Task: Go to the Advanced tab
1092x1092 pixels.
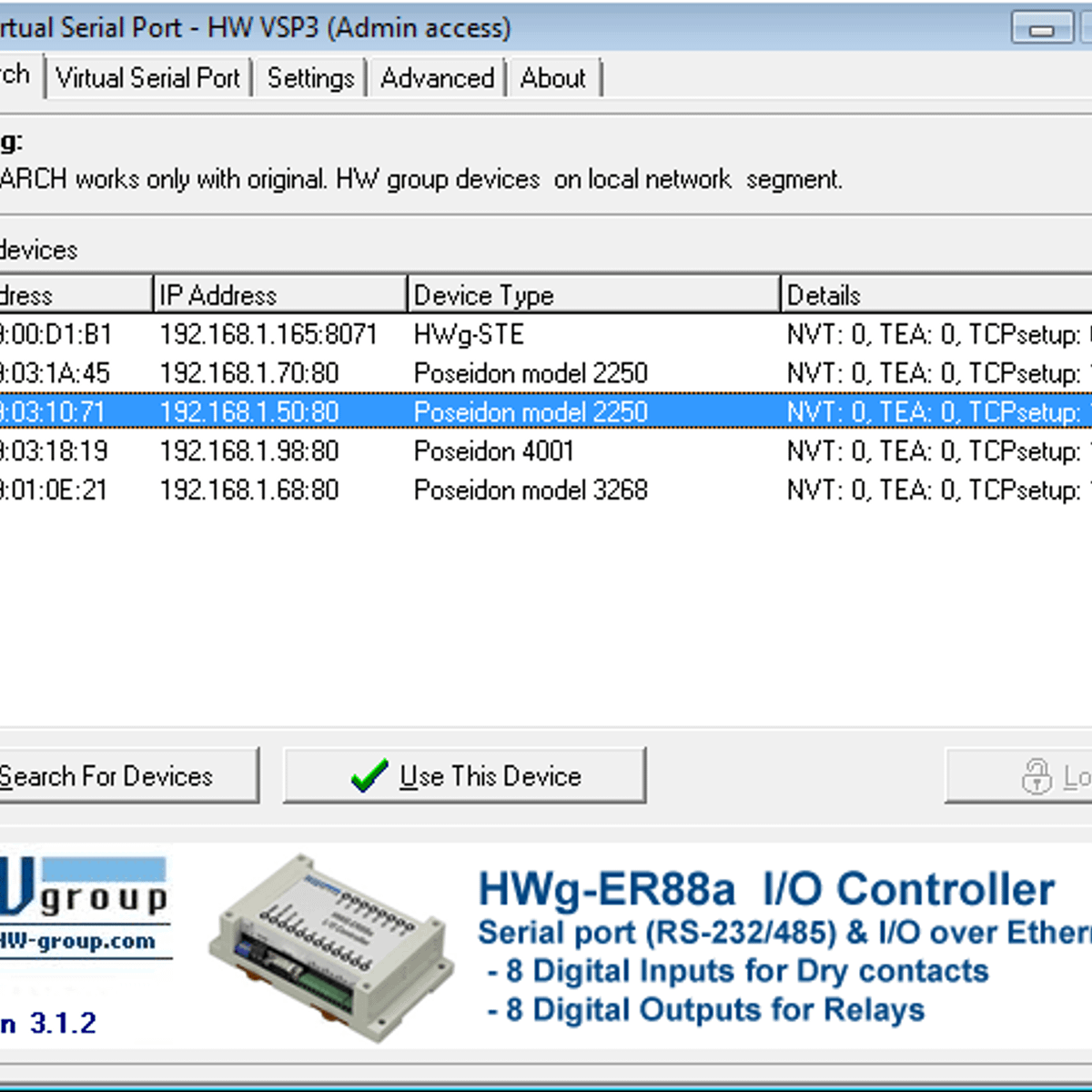Action: click(x=437, y=78)
